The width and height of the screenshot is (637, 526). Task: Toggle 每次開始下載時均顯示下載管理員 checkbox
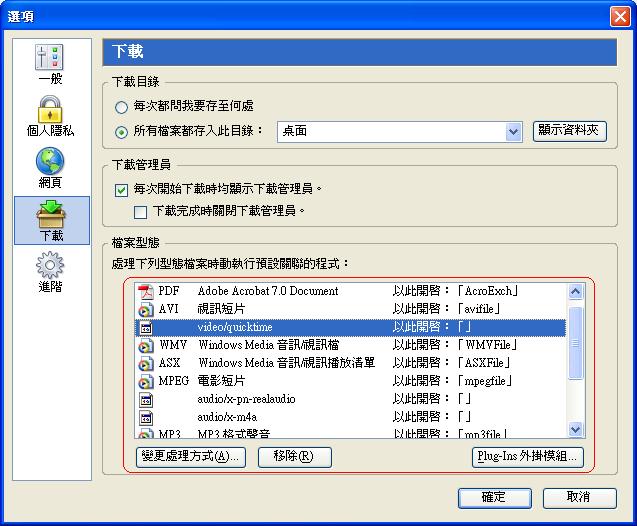coord(122,189)
